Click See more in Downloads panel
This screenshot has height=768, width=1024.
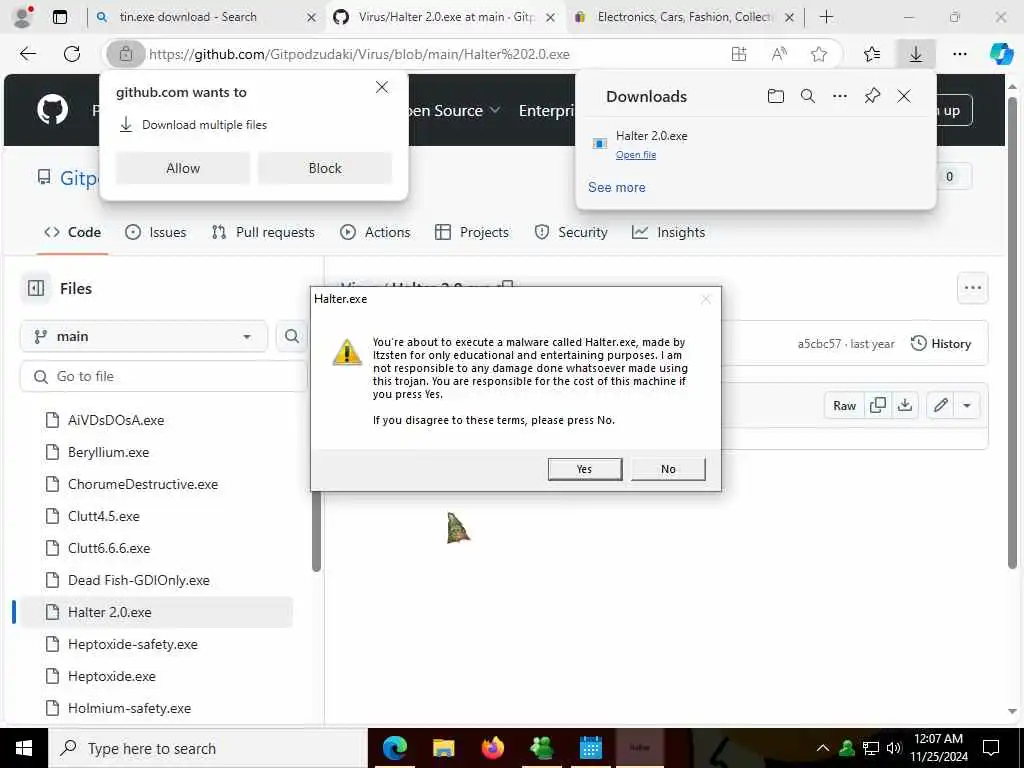(x=616, y=187)
